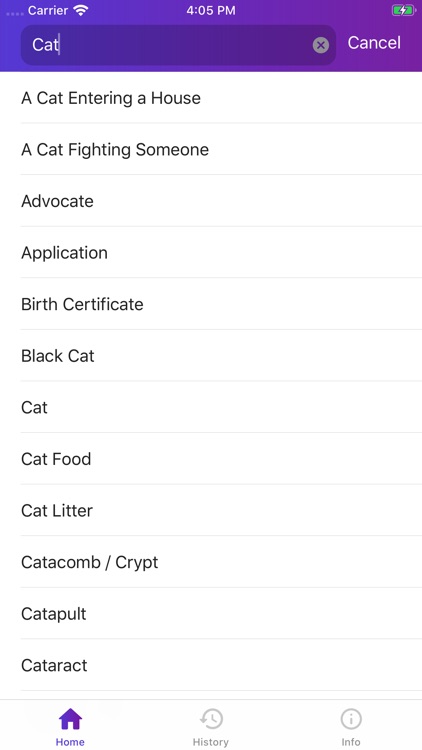Open the Cataract entry

221,665
